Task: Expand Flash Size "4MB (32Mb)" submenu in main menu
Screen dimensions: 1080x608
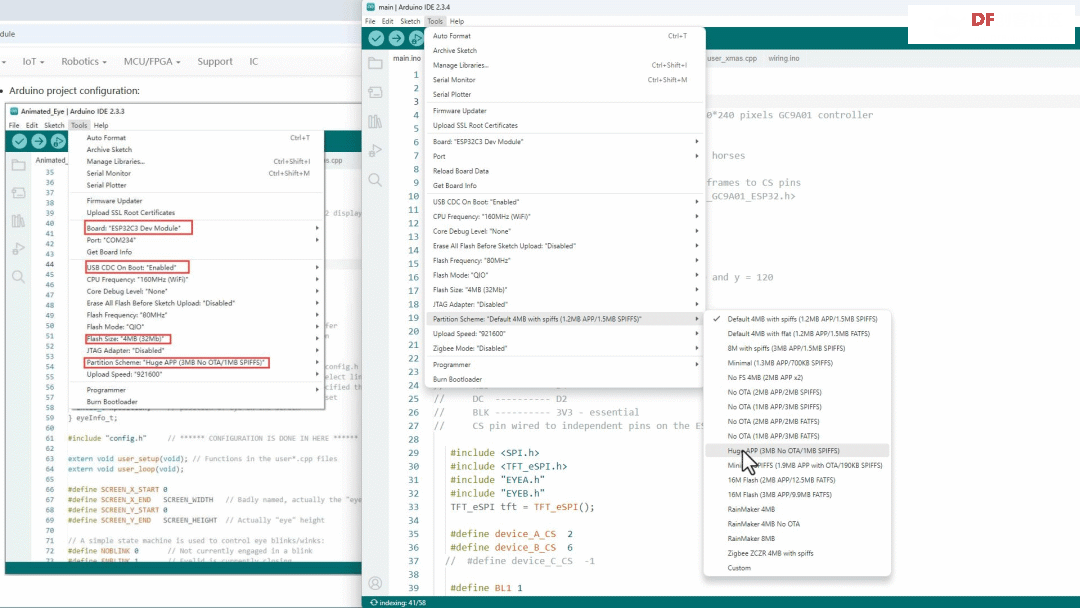Action: [x=565, y=290]
